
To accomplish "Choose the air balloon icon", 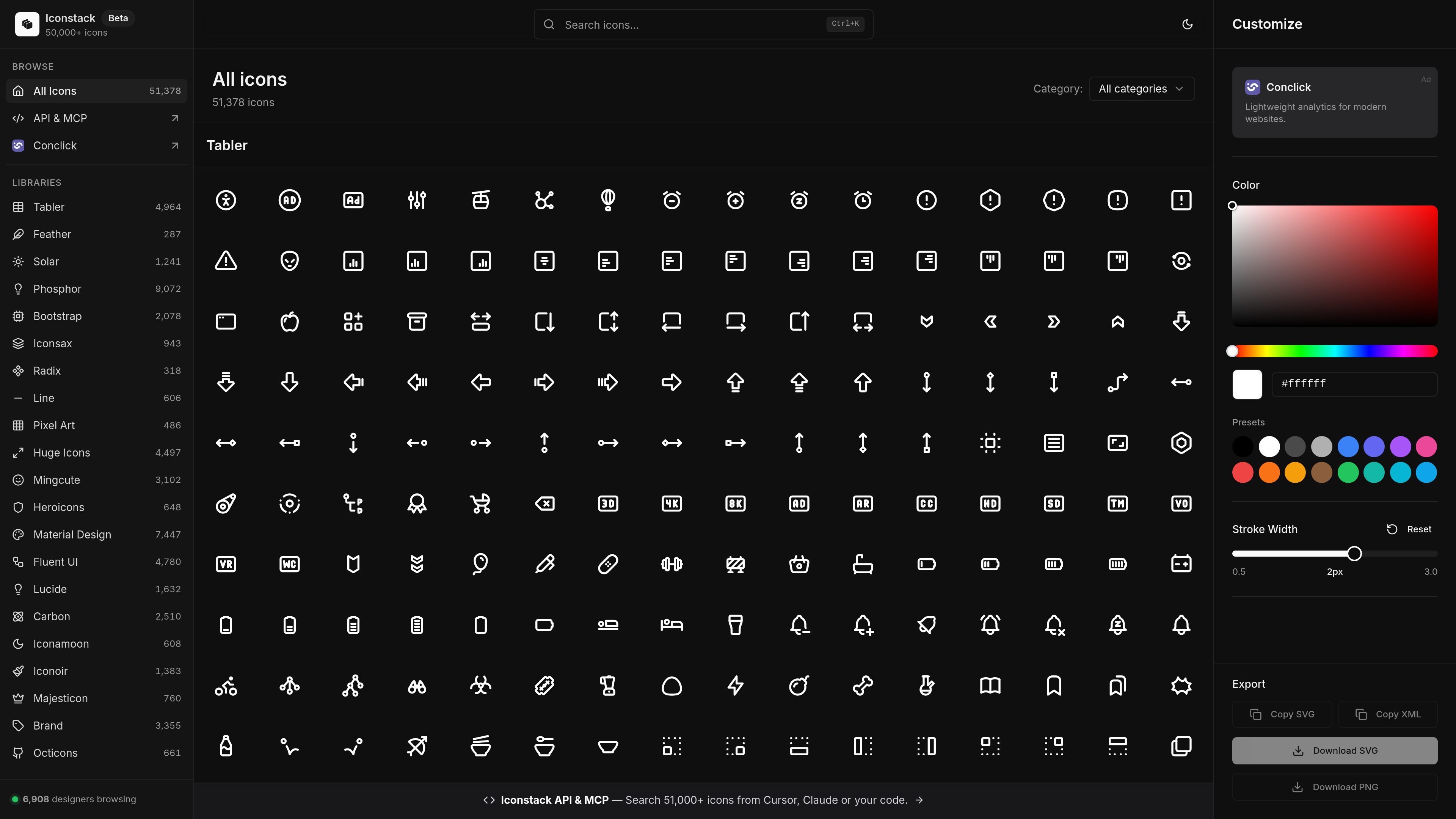I will 607,200.
